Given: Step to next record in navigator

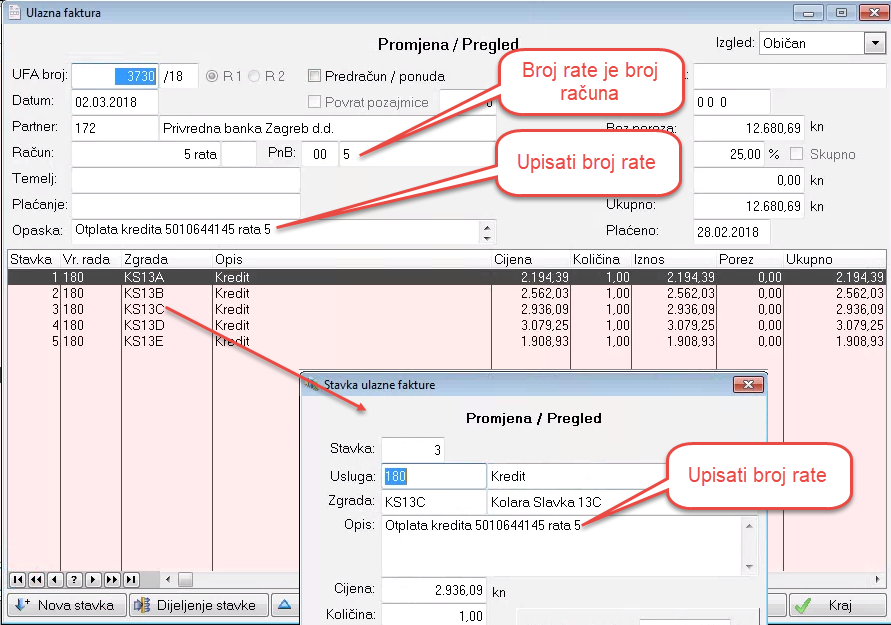Looking at the screenshot, I should (93, 580).
